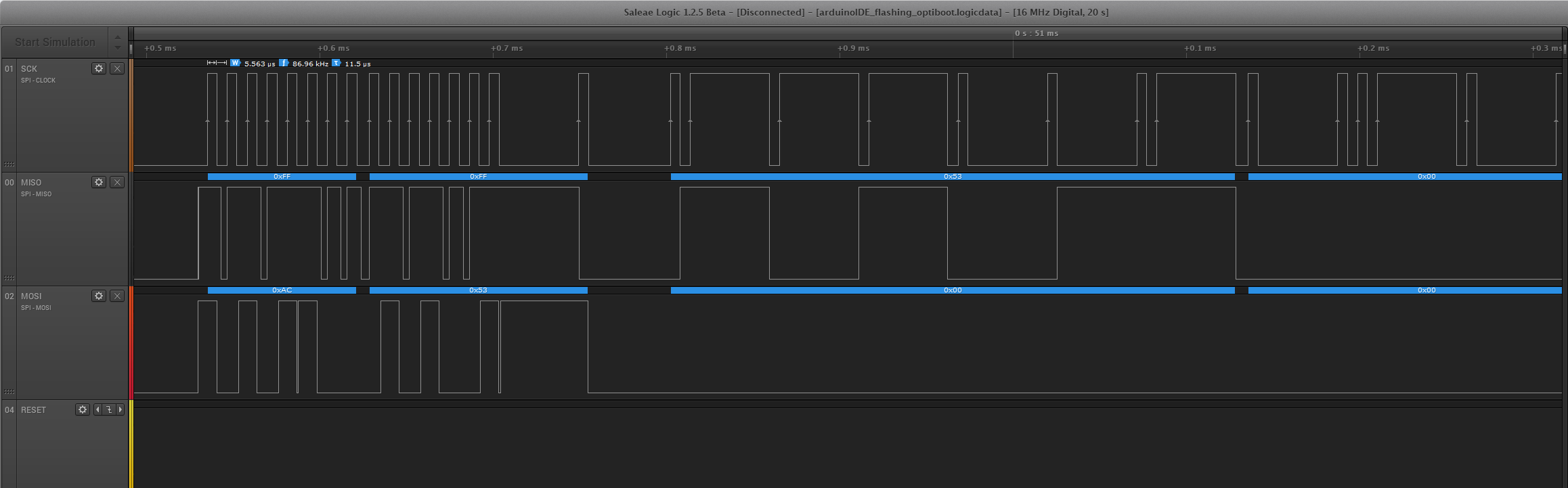Click the SCK pulse width arrow indicator
The image size is (1568, 488).
pyautogui.click(x=217, y=63)
